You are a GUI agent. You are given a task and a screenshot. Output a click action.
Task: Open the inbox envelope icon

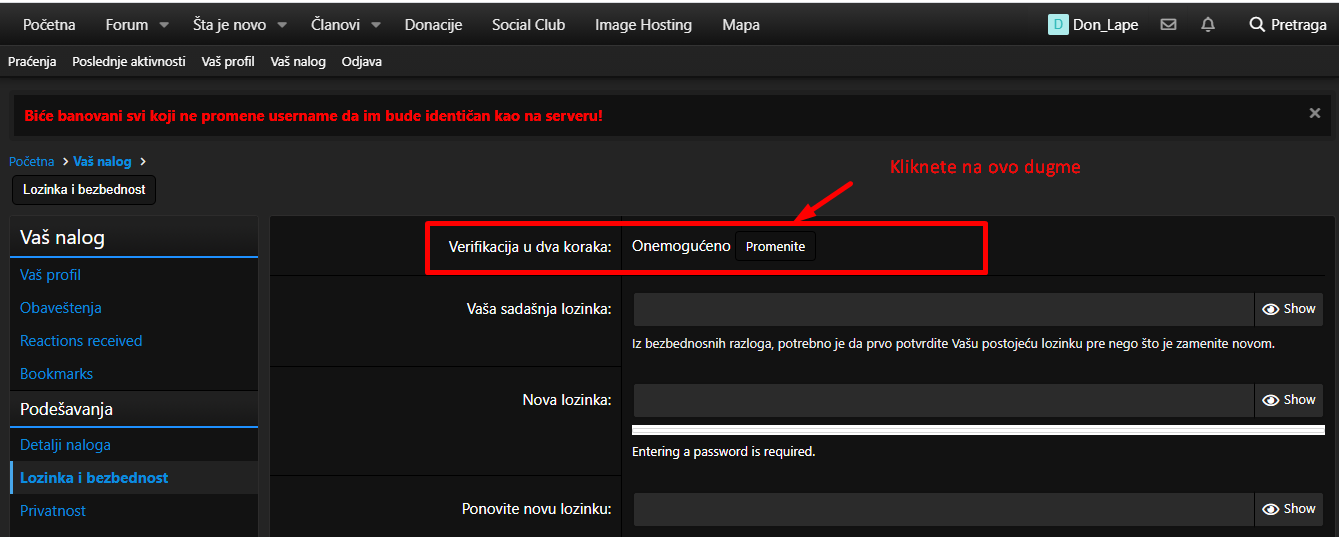pos(1168,25)
